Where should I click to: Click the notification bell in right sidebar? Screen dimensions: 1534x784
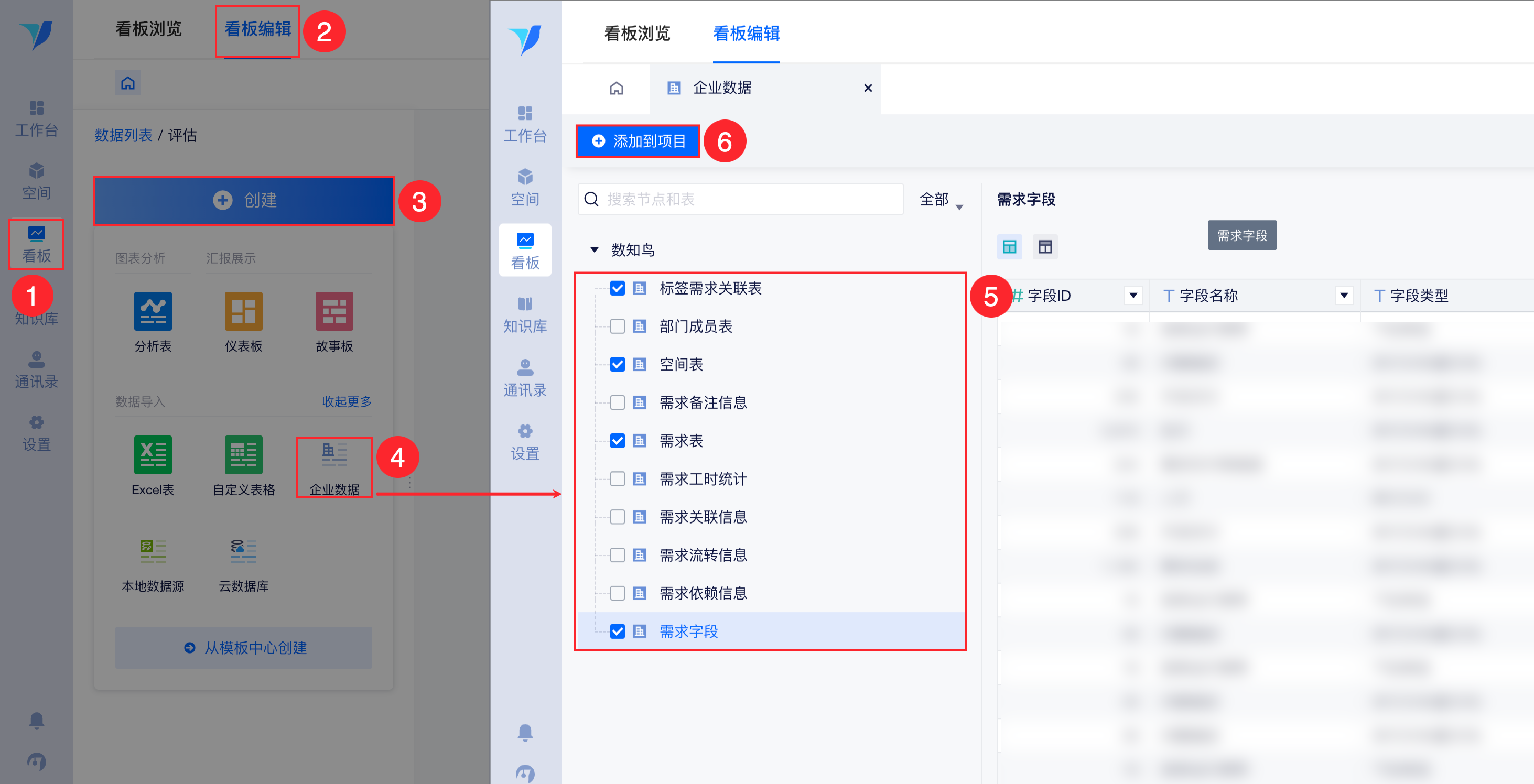coord(525,732)
